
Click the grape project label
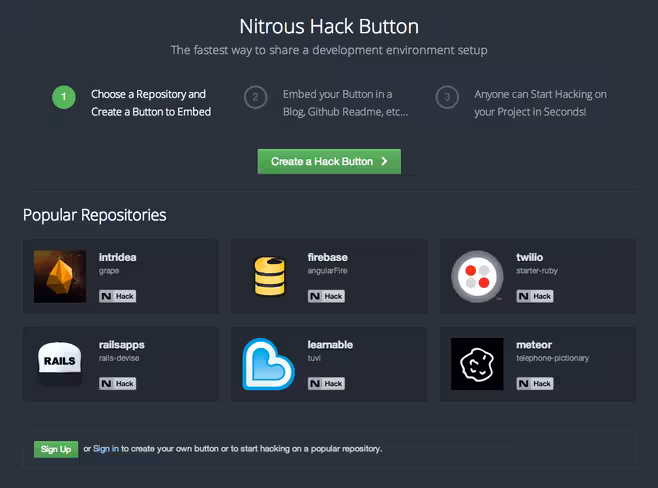click(109, 271)
